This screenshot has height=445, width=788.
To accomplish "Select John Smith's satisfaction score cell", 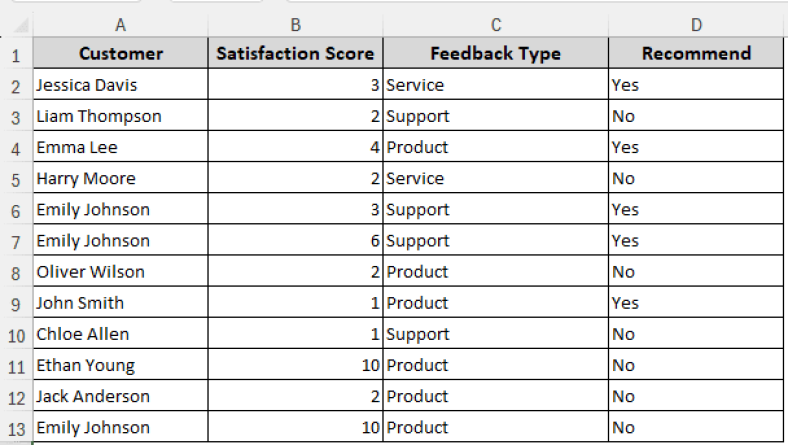I will click(x=295, y=303).
